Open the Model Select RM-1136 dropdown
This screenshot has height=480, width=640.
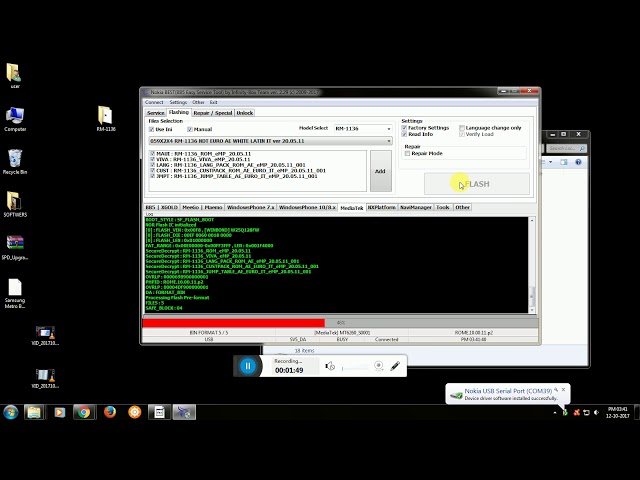[x=363, y=129]
